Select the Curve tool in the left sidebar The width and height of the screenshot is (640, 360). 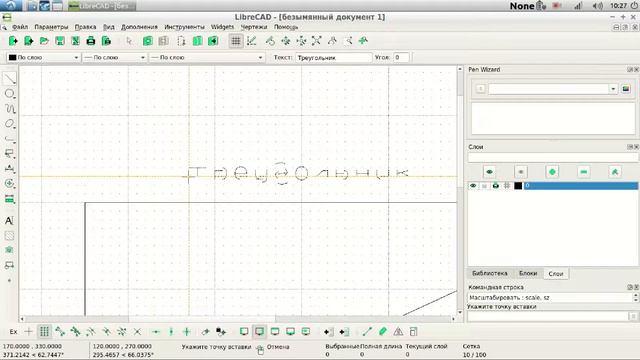point(9,109)
